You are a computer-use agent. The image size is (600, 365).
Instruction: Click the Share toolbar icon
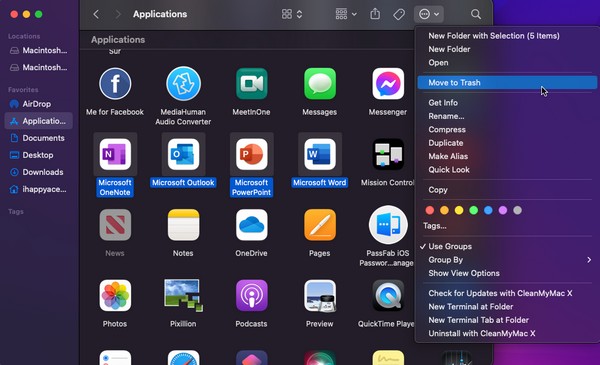pyautogui.click(x=375, y=14)
